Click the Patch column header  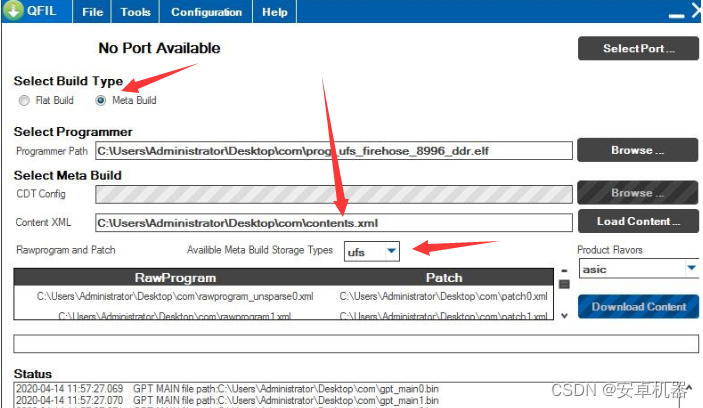pos(444,278)
